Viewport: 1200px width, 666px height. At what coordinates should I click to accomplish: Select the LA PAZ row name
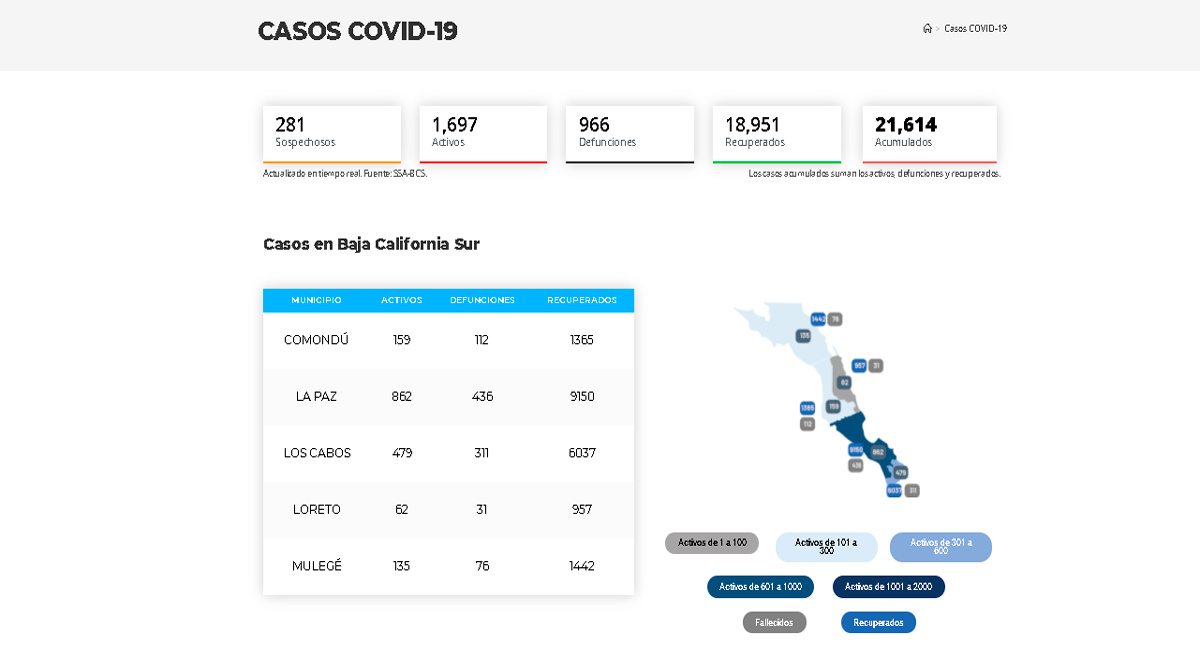click(x=316, y=396)
